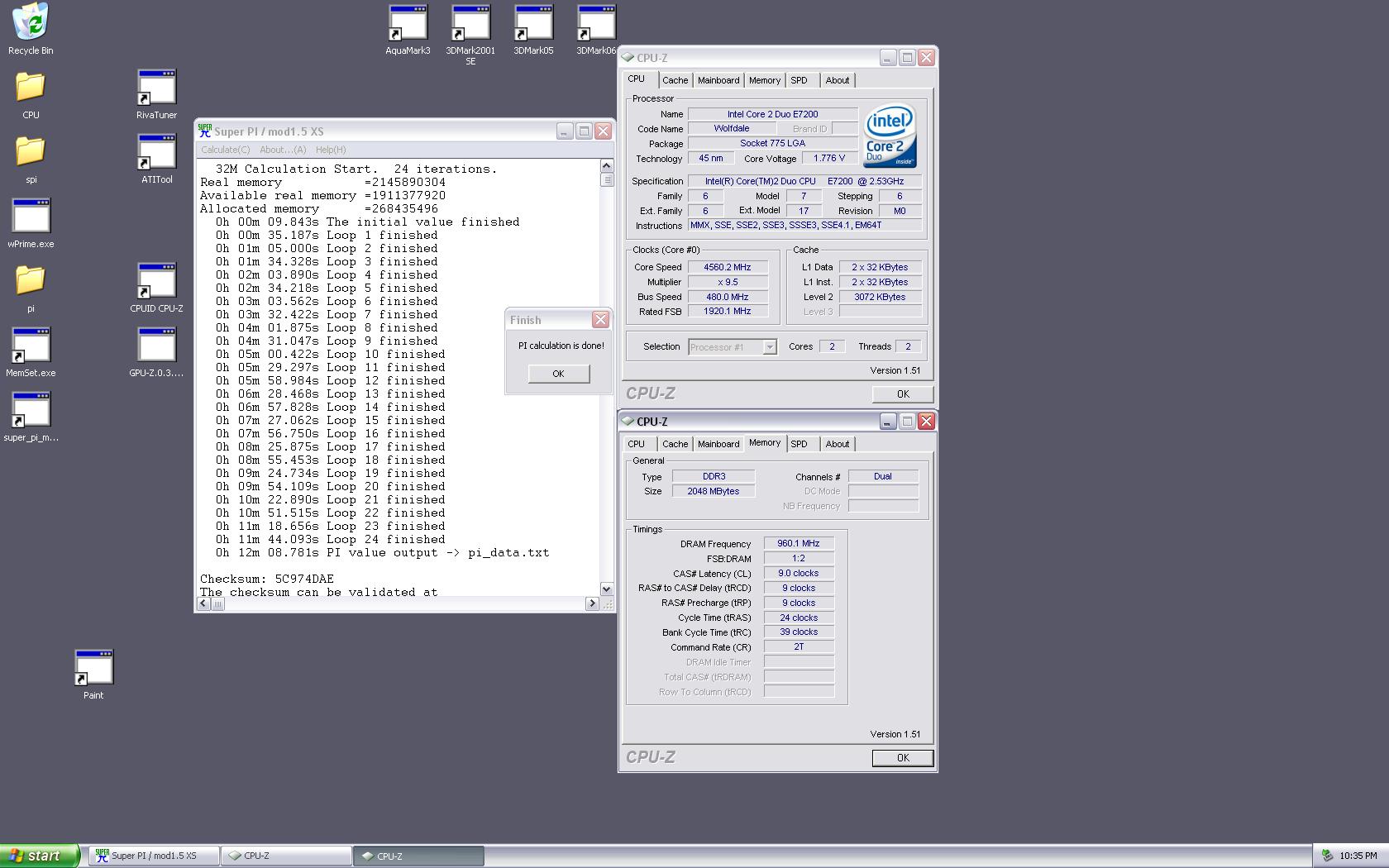The height and width of the screenshot is (868, 1389).
Task: Click the CAS# Latency 9.0 clocks value
Action: pyautogui.click(x=799, y=573)
